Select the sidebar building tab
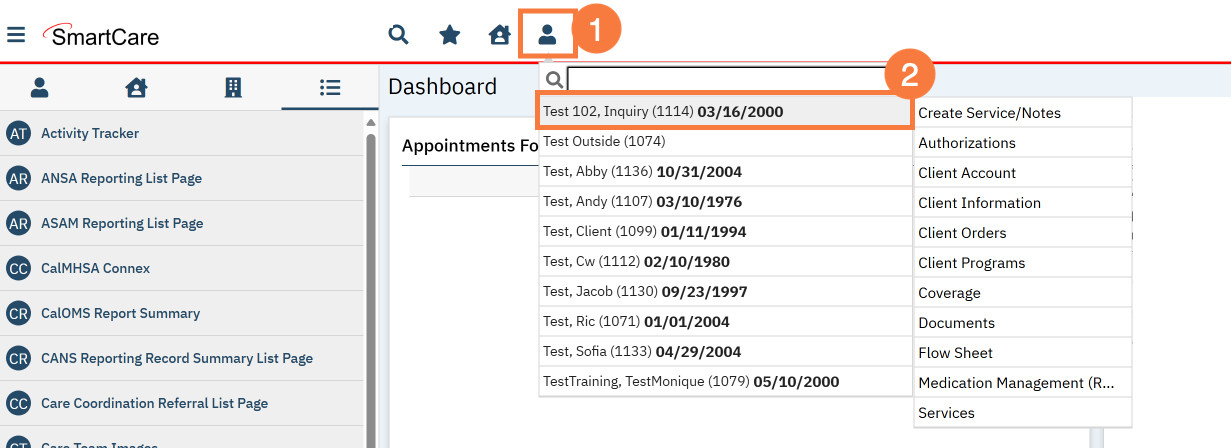 (x=233, y=88)
